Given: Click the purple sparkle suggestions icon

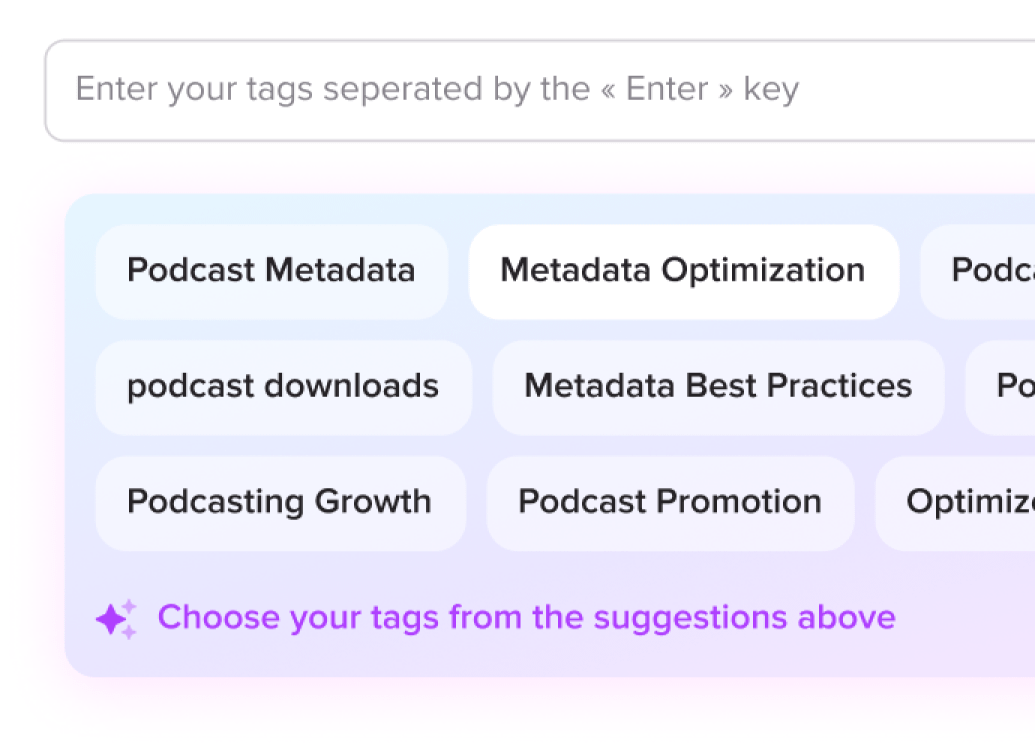Looking at the screenshot, I should (x=116, y=620).
